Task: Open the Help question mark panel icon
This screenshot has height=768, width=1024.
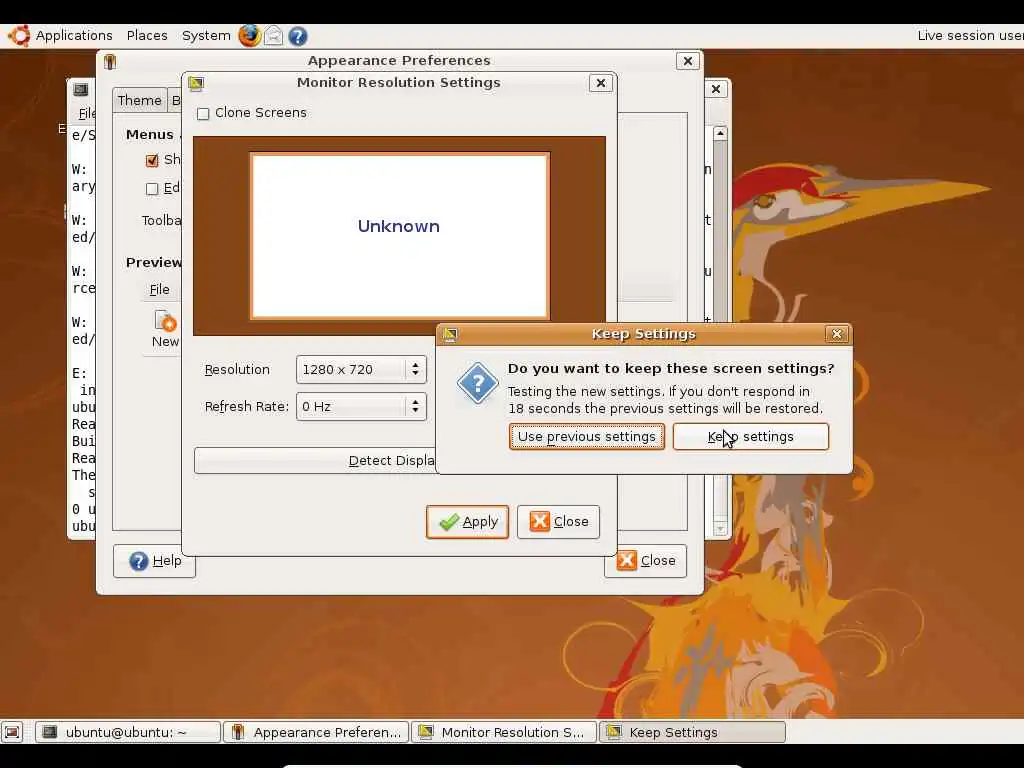Action: coord(298,36)
